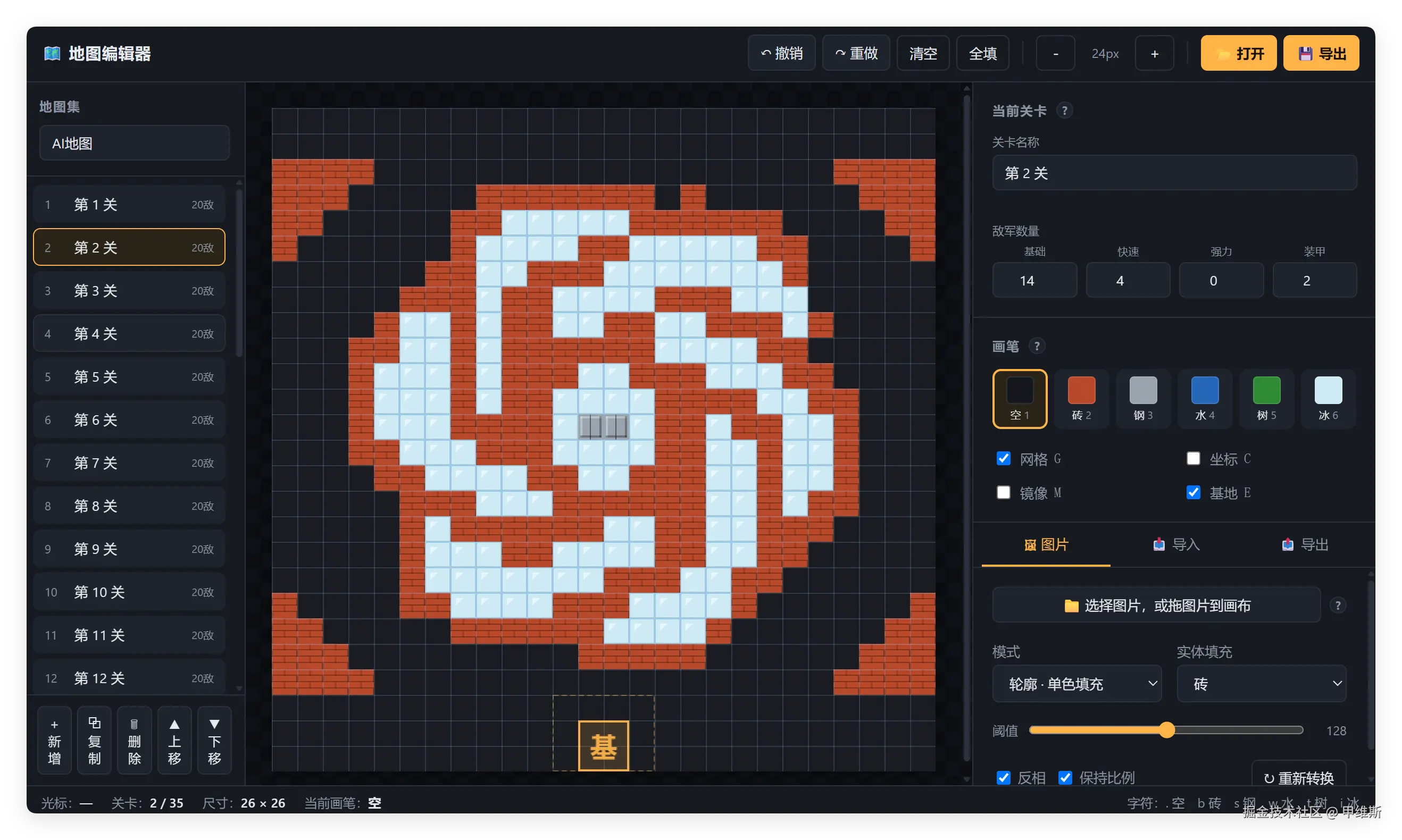This screenshot has height=840, width=1402.
Task: Open help icon beside image chooser
Action: click(1338, 606)
